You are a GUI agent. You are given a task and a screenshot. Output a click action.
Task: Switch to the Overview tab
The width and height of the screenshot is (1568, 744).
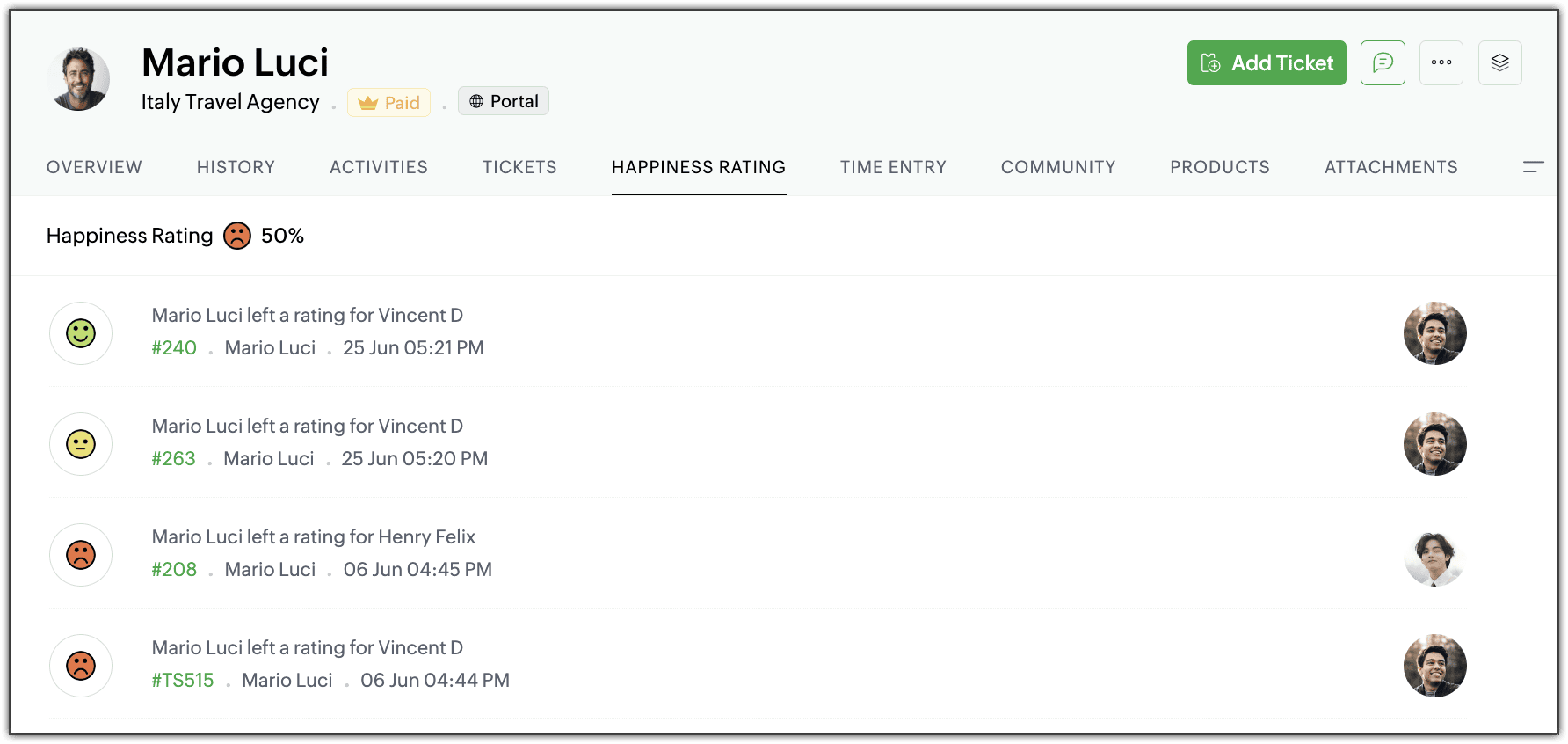[94, 167]
